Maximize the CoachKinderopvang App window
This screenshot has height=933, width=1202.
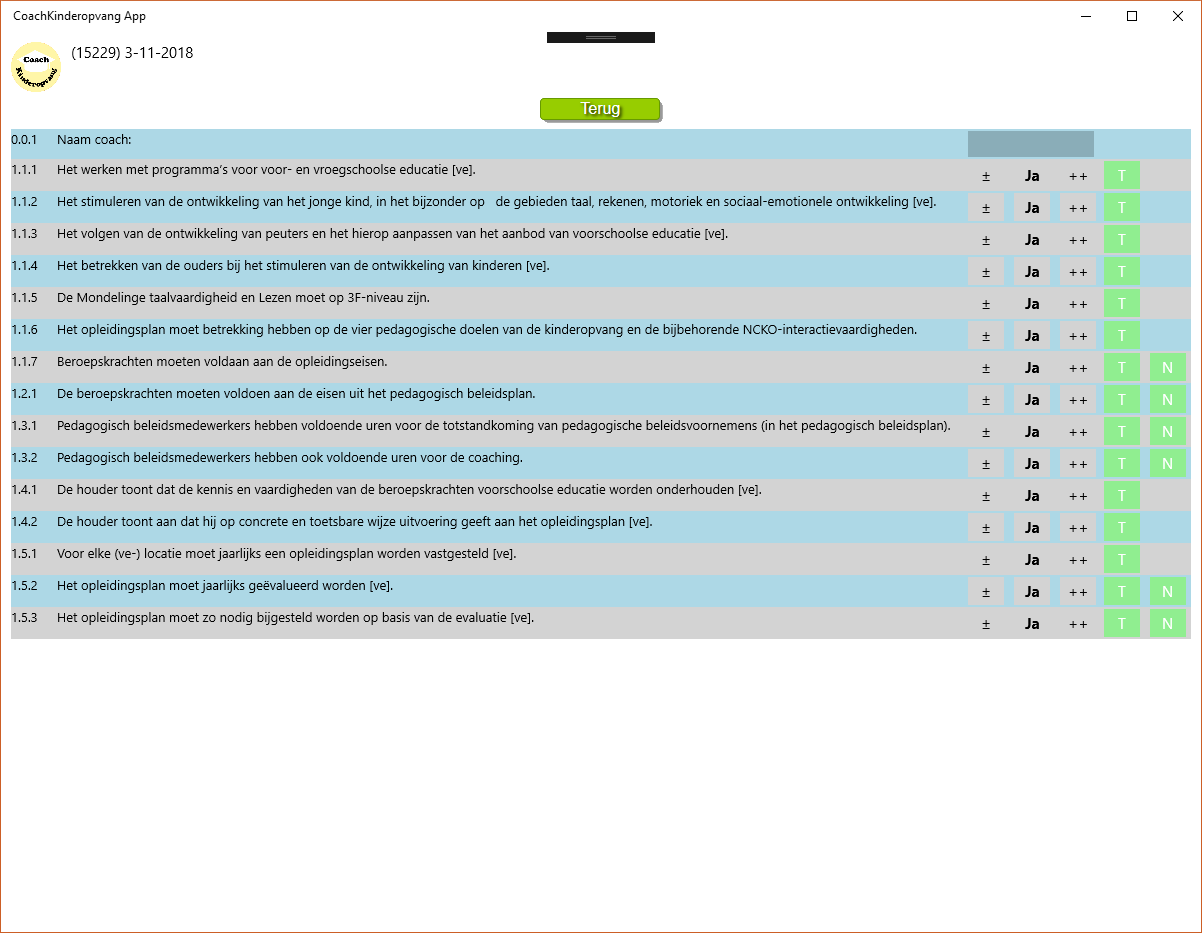[1132, 16]
